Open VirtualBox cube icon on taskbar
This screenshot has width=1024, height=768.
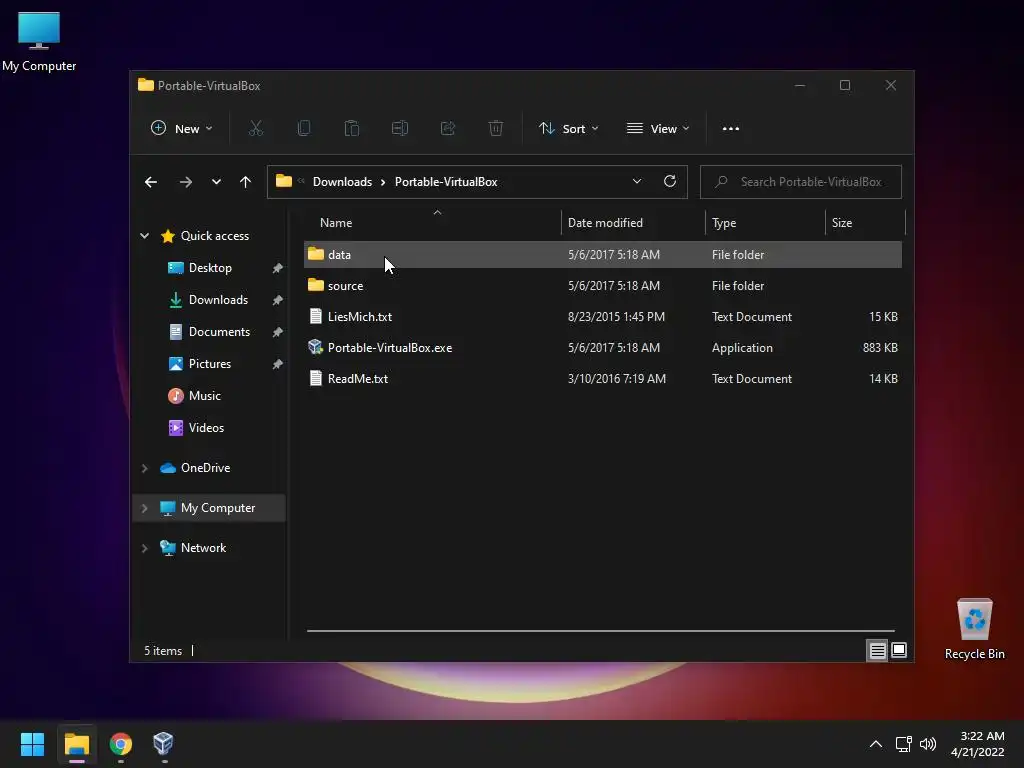click(x=163, y=744)
